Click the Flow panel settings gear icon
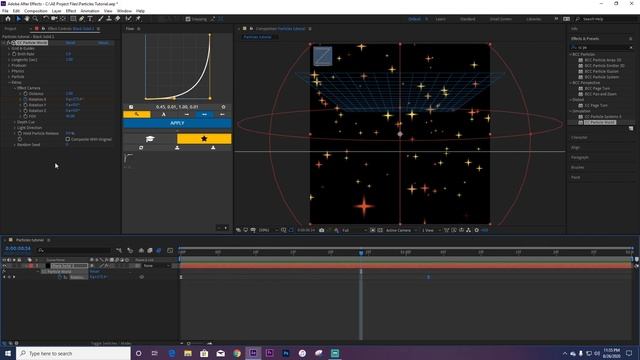The height and width of the screenshot is (360, 640). 223,107
